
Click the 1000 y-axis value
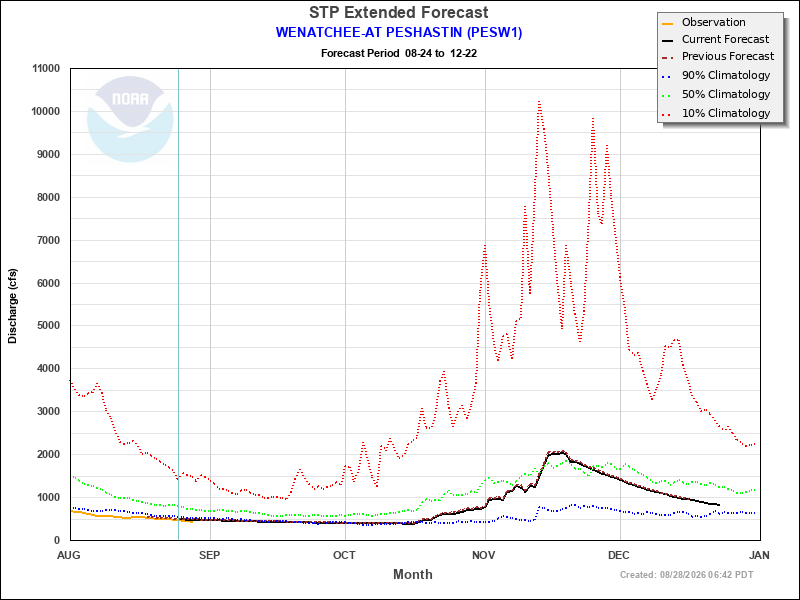tap(48, 497)
